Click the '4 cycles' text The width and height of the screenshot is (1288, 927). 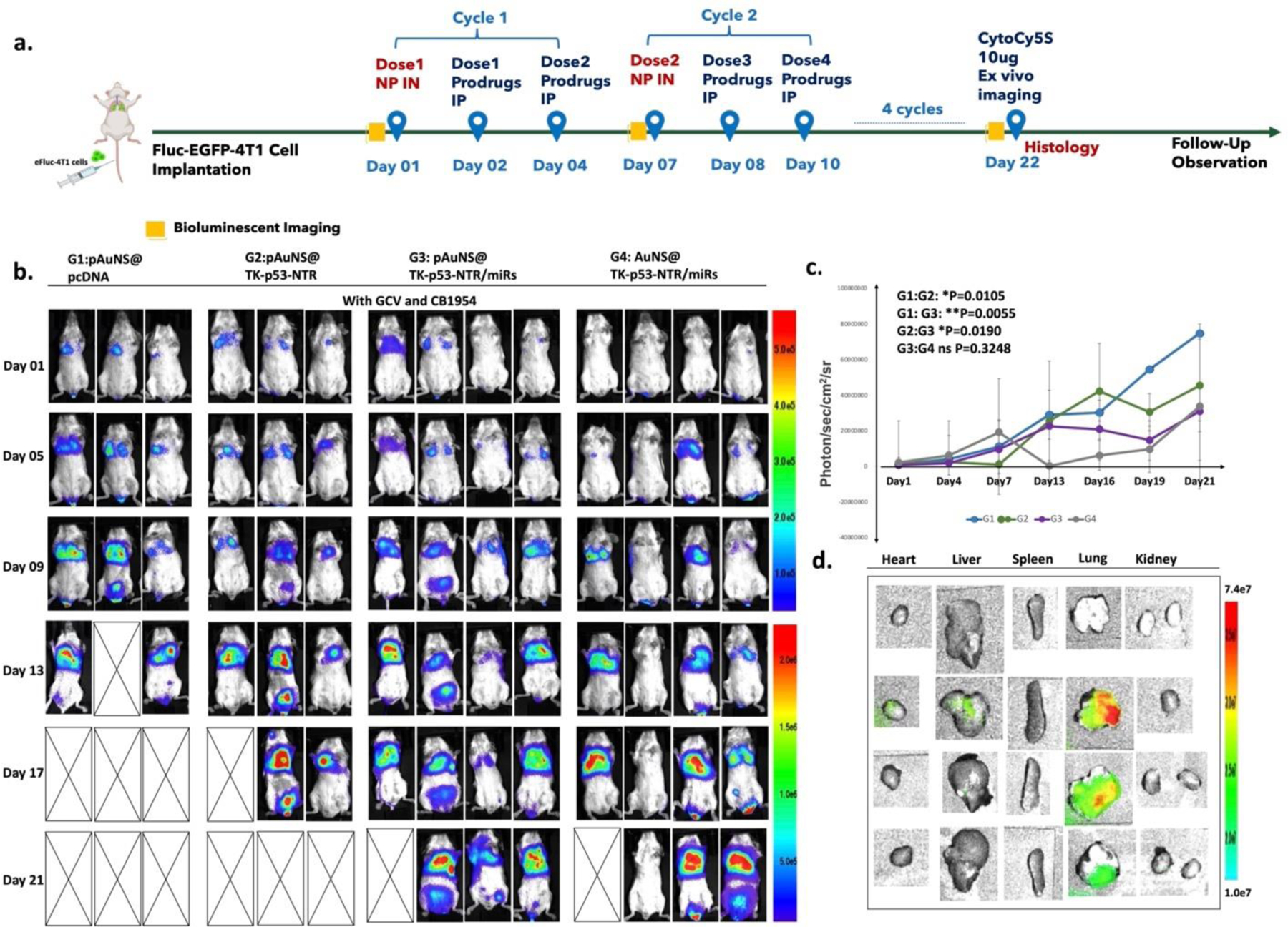[912, 109]
